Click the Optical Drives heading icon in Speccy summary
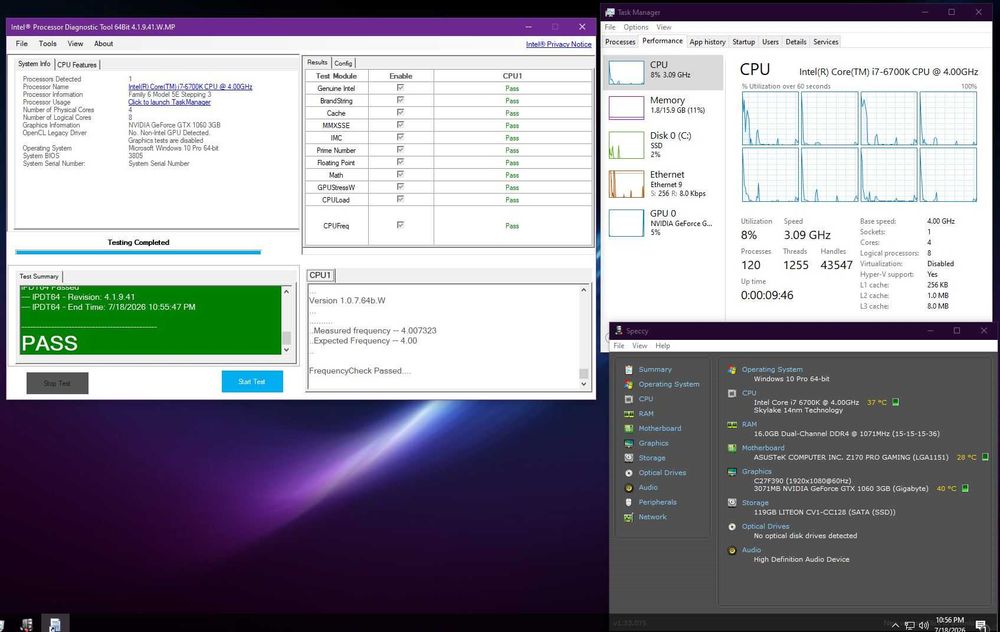1000x632 pixels. tap(732, 526)
